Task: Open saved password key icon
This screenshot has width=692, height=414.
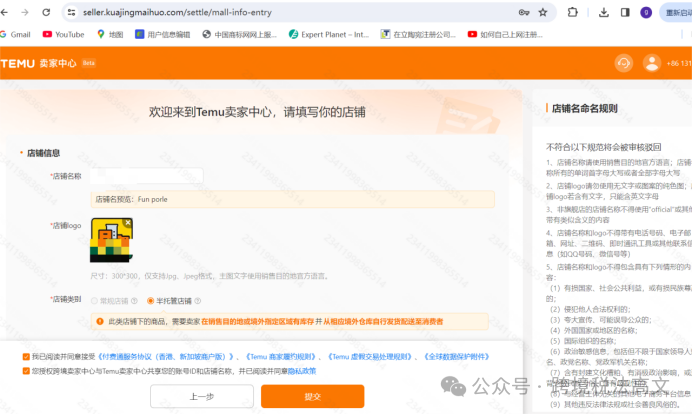Action: (x=524, y=12)
